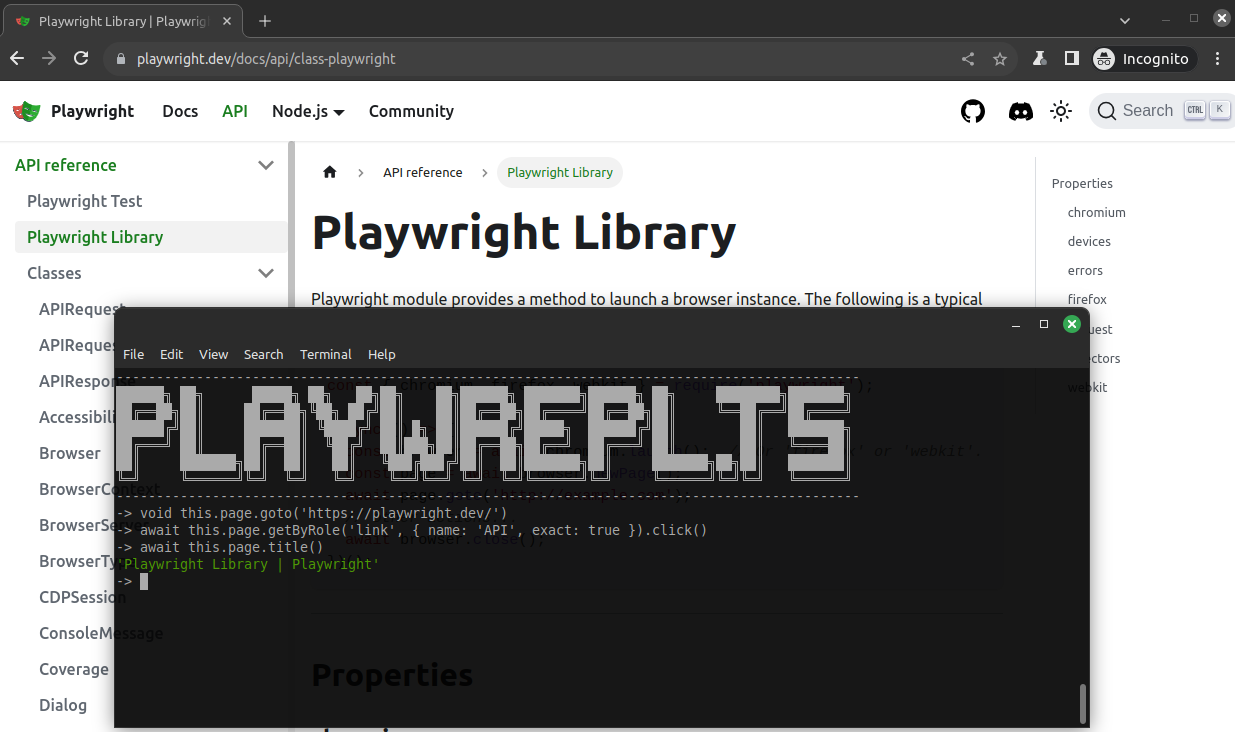Reload the page with refresh icon
This screenshot has height=732, width=1235.
tap(82, 59)
